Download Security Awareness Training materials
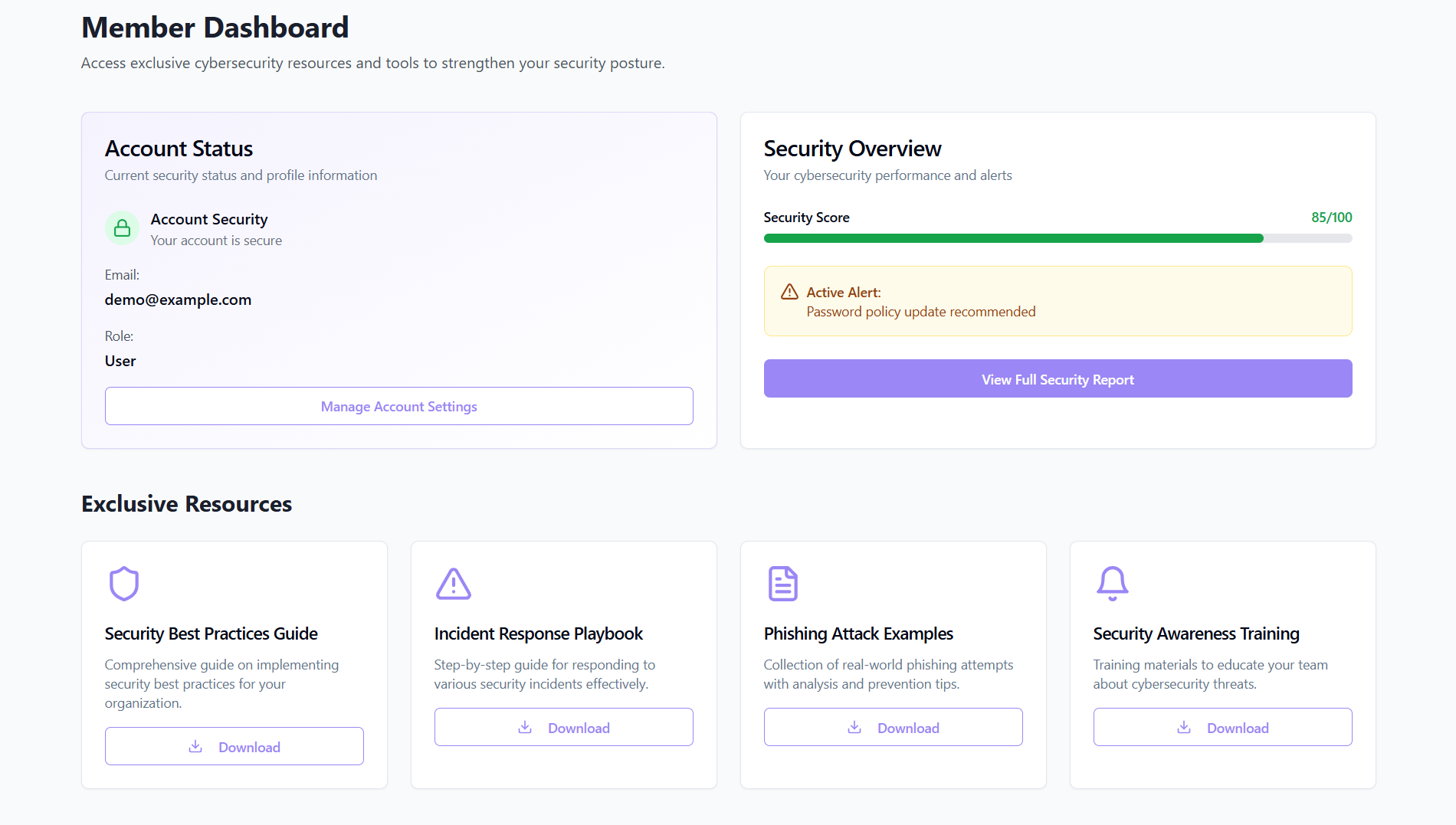This screenshot has width=1456, height=825. [x=1223, y=727]
